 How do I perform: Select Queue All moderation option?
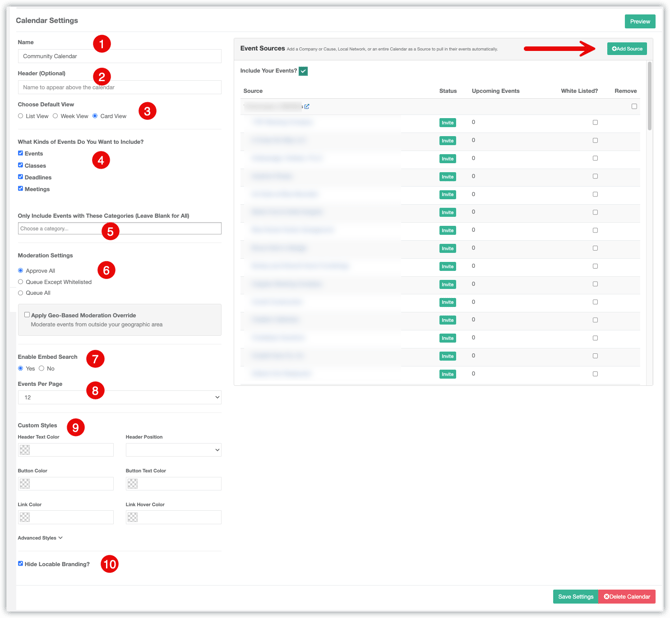[x=20, y=293]
